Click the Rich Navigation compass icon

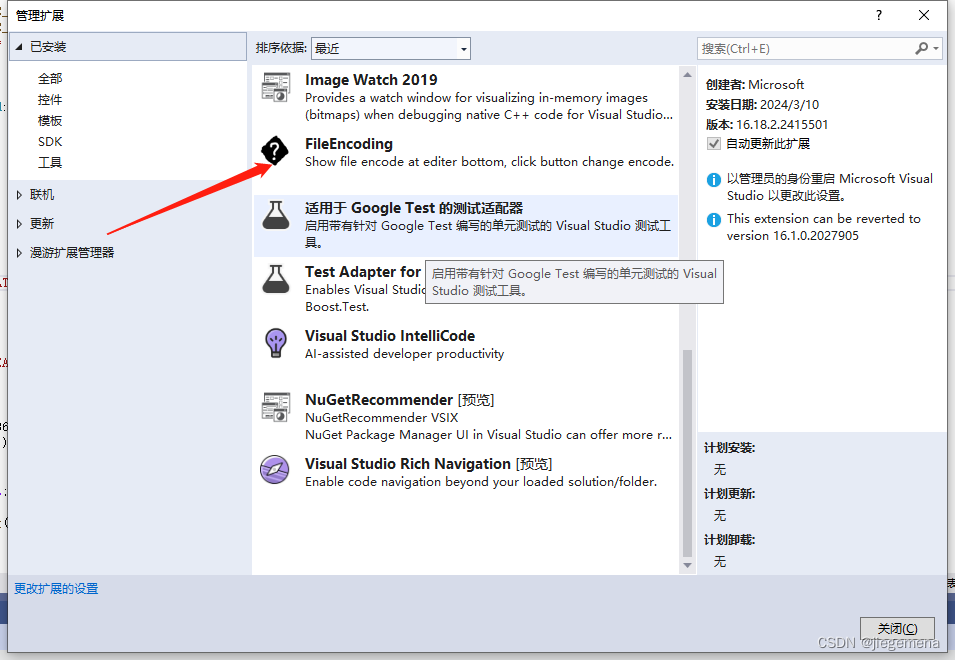coord(275,469)
